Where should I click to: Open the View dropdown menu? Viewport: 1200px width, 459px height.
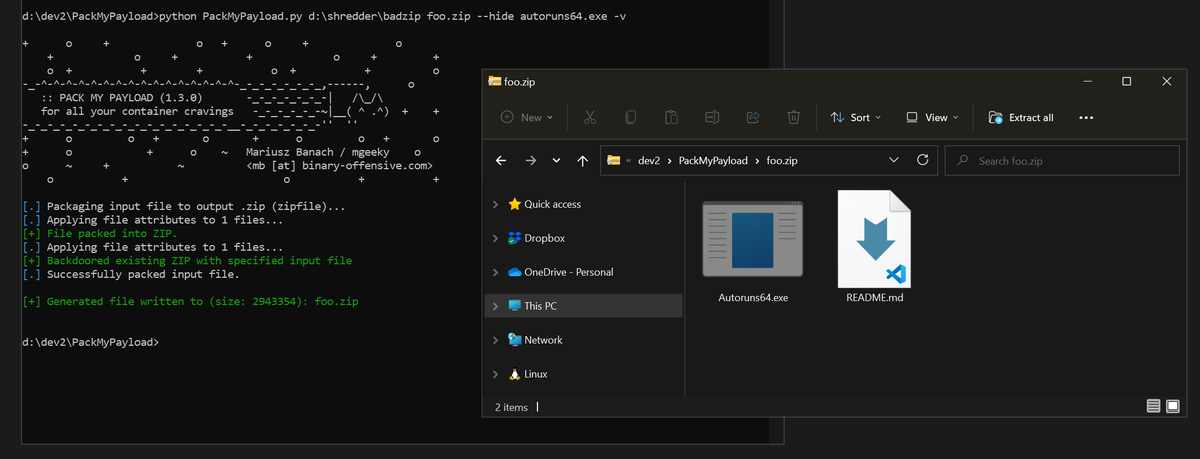click(x=933, y=117)
